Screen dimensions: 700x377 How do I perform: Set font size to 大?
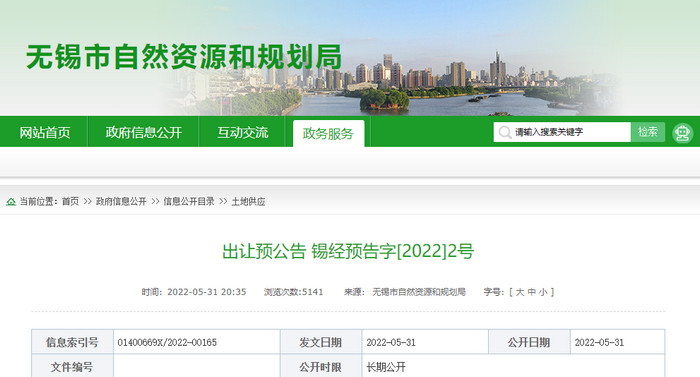pos(520,292)
